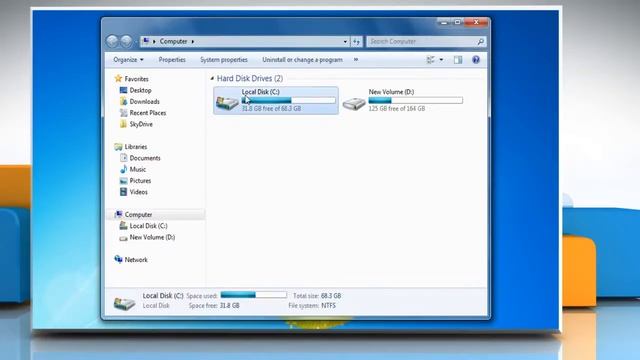
Task: Click the Total size '68.3 GB' value
Action: click(331, 296)
